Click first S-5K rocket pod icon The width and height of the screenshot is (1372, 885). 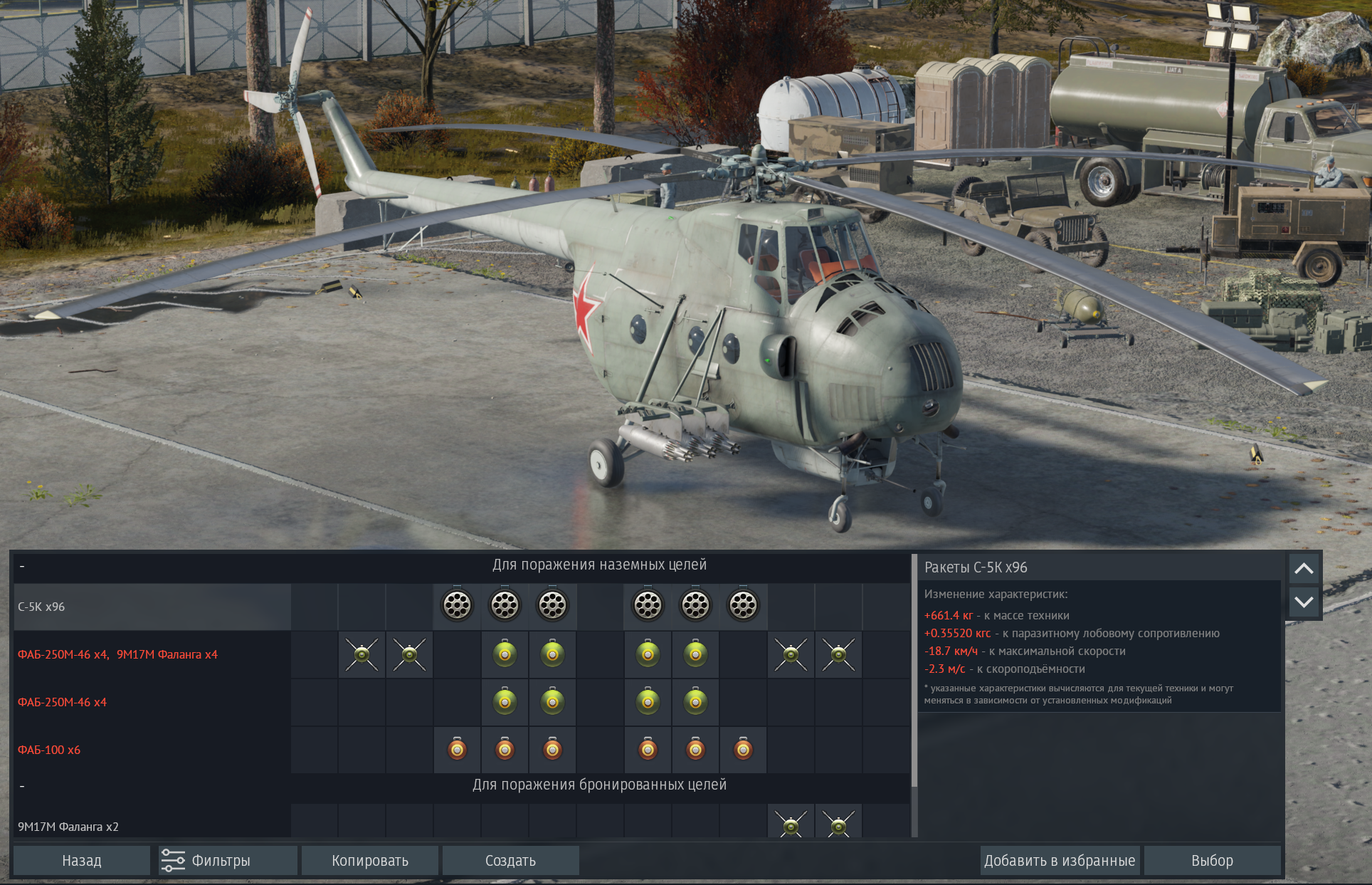click(457, 606)
